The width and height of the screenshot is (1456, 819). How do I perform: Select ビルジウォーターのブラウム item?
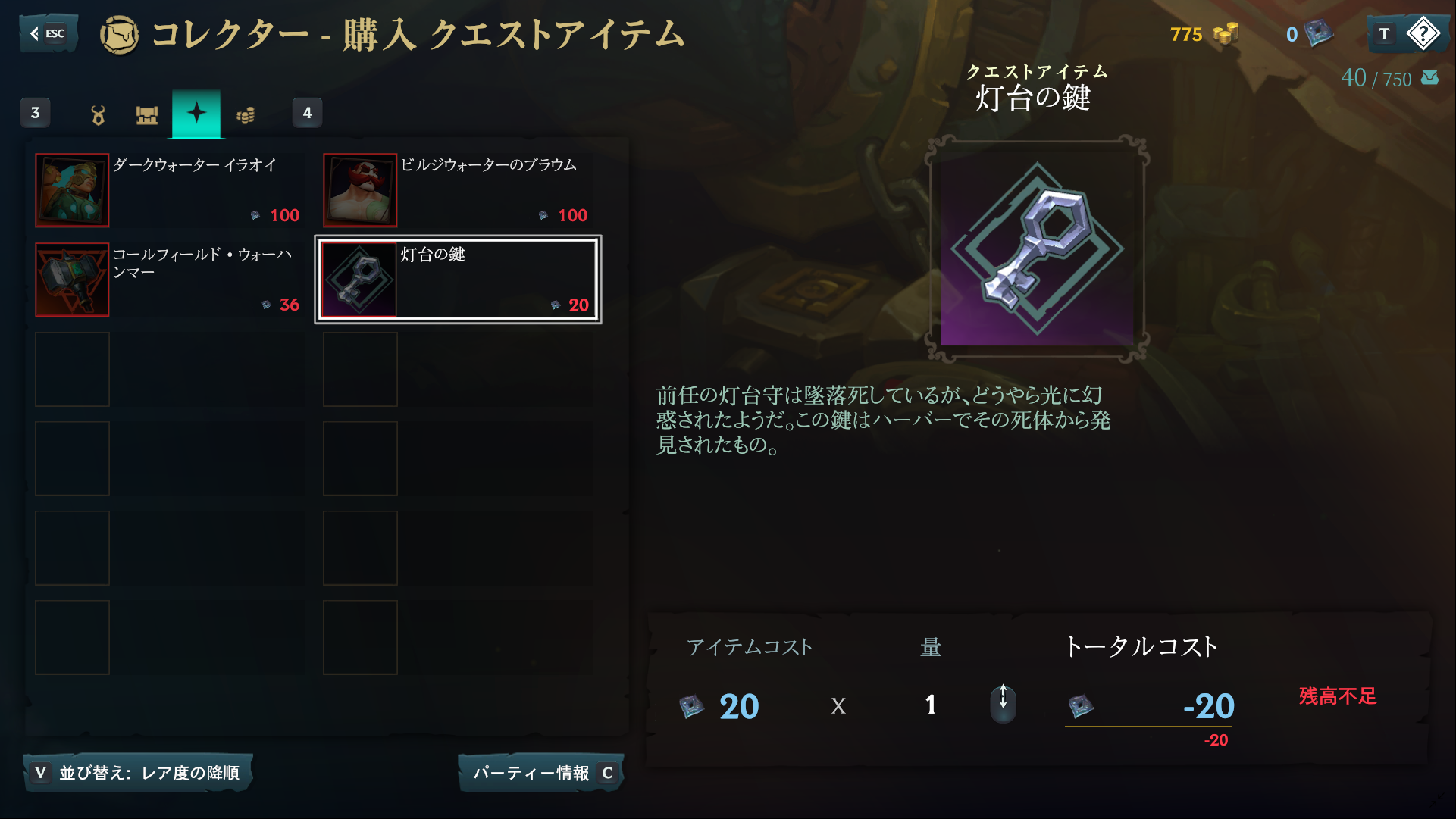click(x=458, y=190)
